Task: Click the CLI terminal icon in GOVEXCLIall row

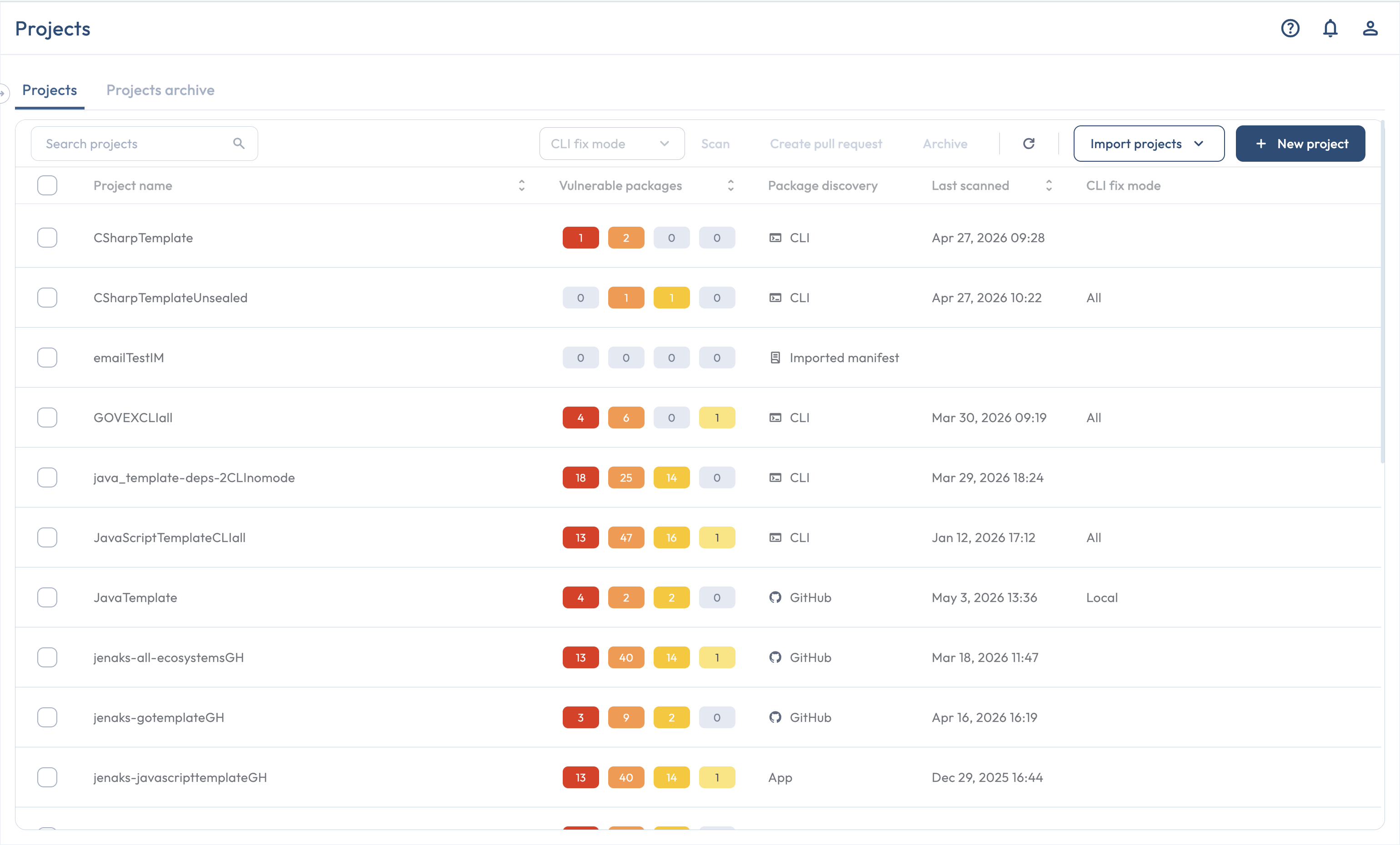Action: coord(775,418)
